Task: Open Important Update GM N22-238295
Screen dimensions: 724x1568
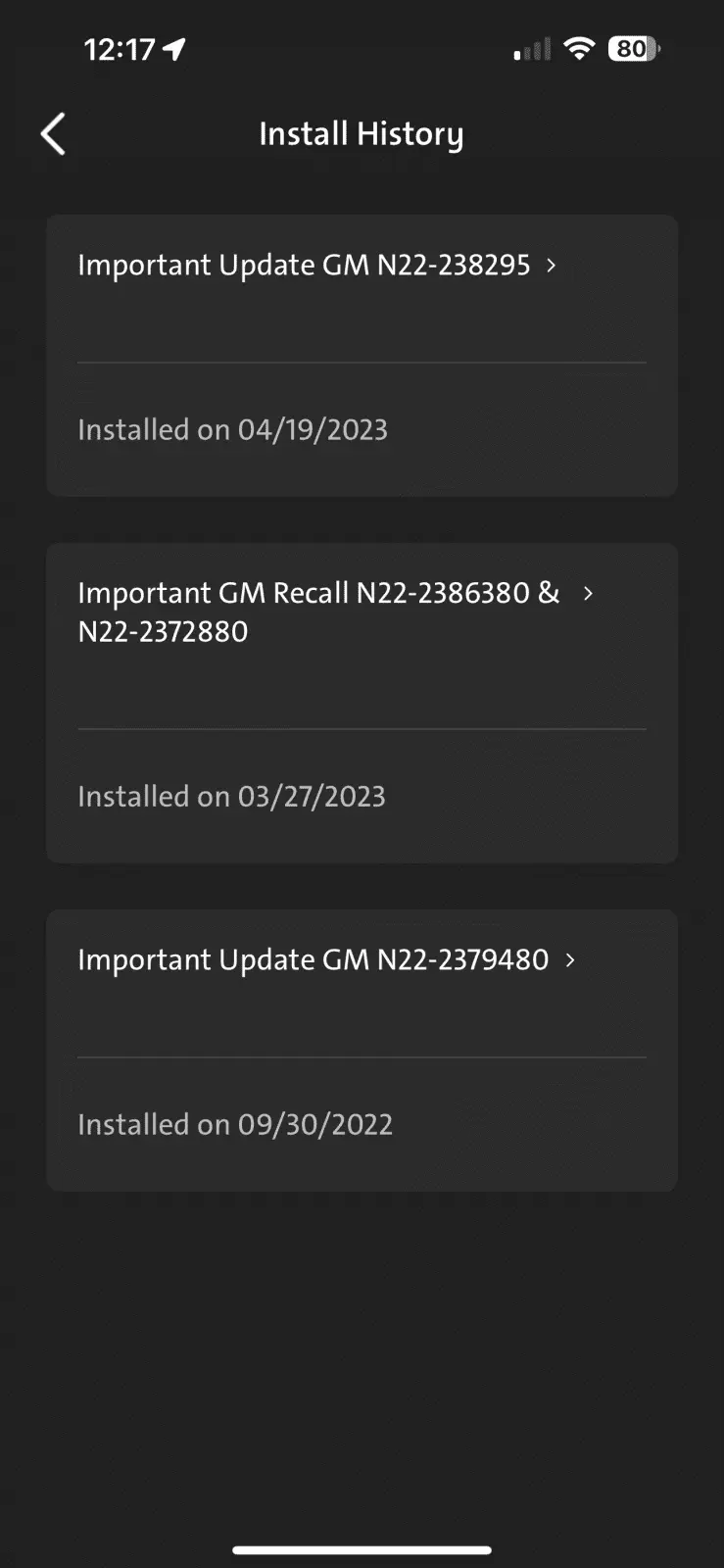Action: point(304,266)
